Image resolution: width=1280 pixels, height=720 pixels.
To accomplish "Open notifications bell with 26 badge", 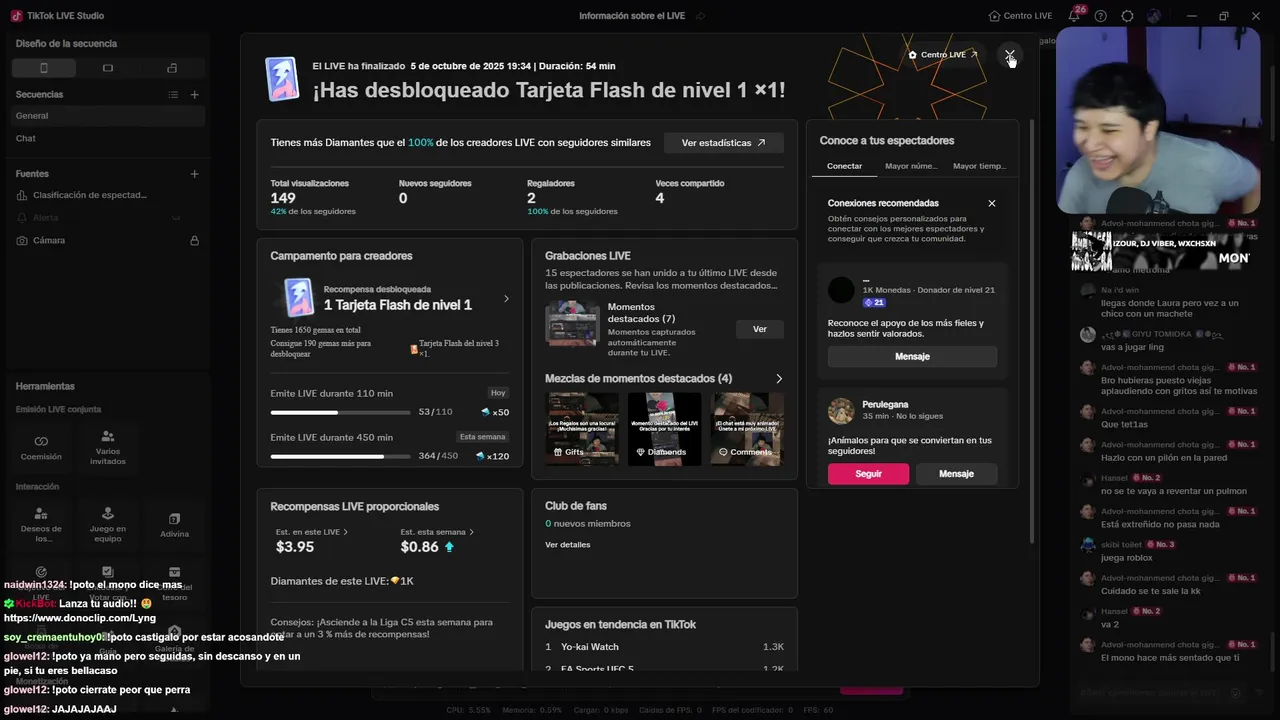I will pyautogui.click(x=1075, y=15).
